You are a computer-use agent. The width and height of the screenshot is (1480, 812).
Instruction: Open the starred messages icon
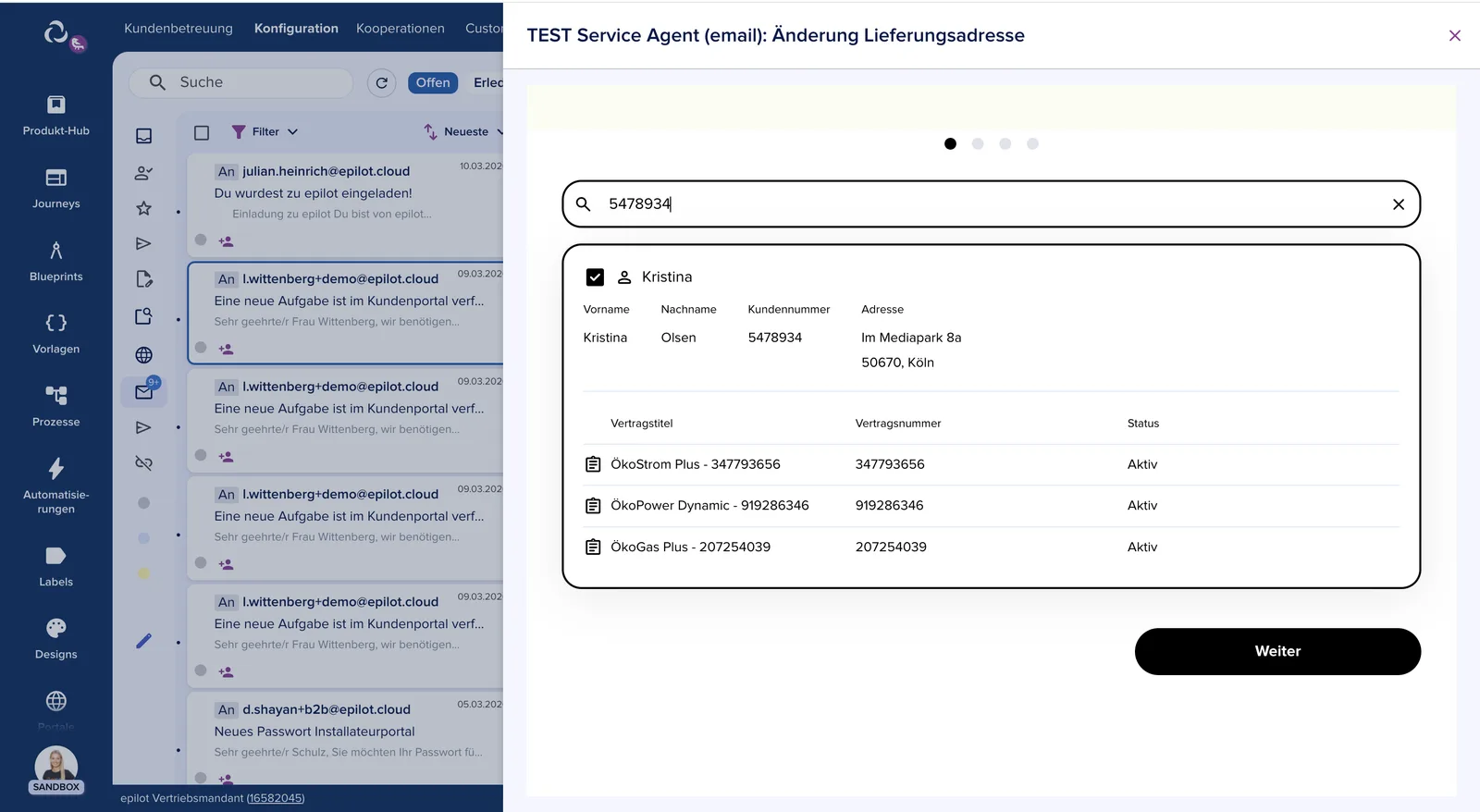click(x=143, y=208)
